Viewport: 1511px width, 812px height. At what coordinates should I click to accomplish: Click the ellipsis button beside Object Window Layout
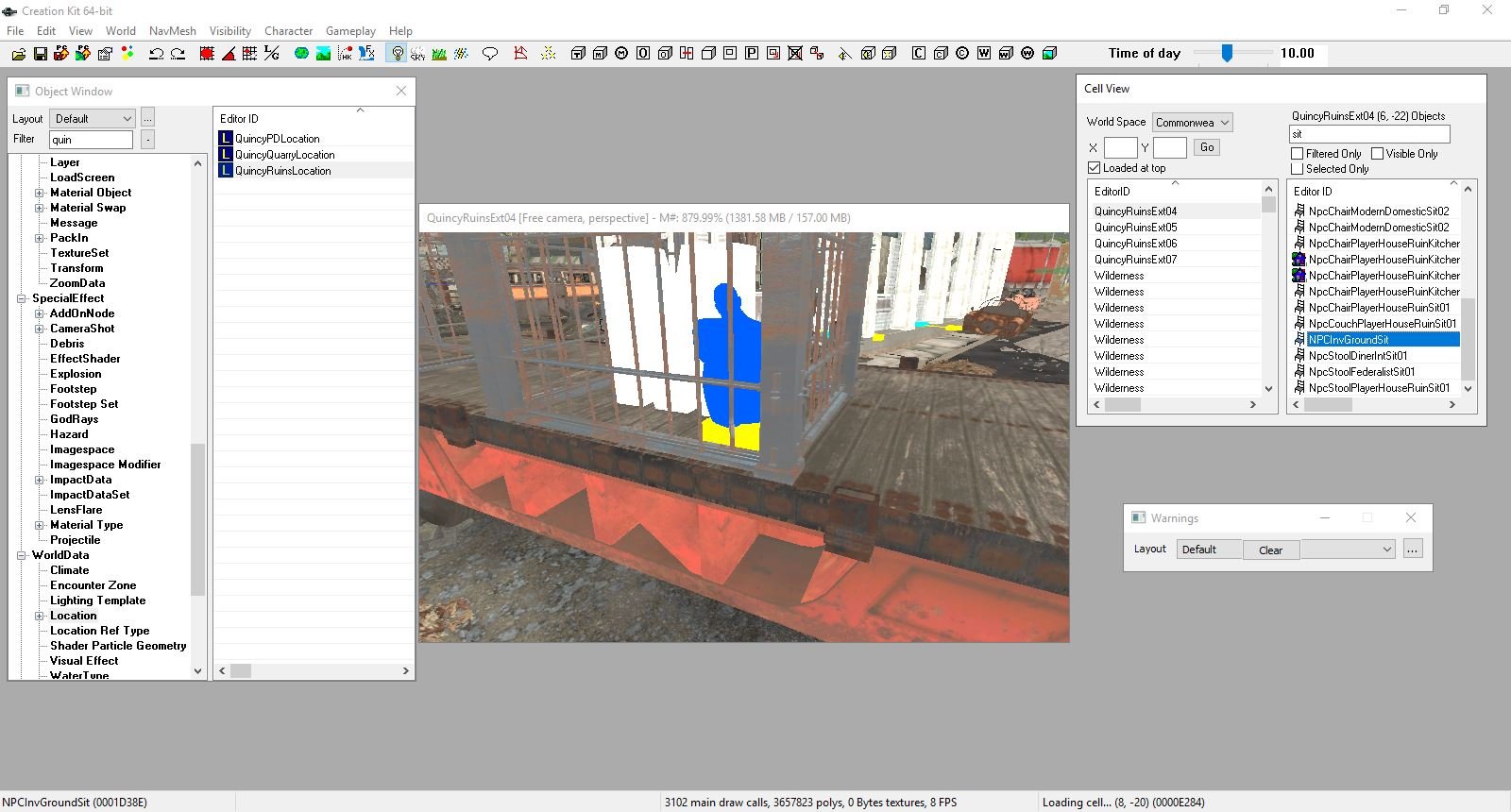[148, 118]
